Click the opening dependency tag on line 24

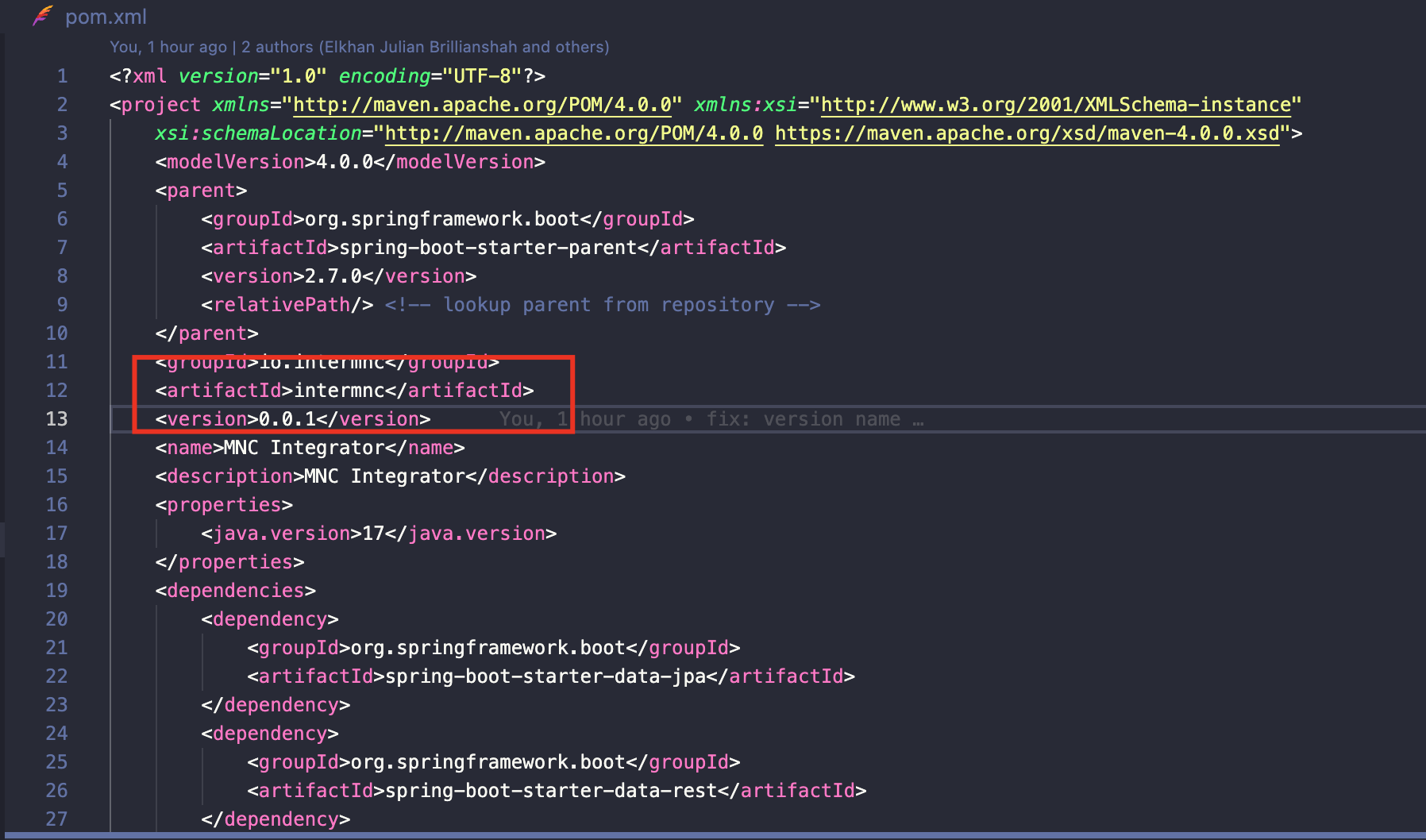(270, 734)
